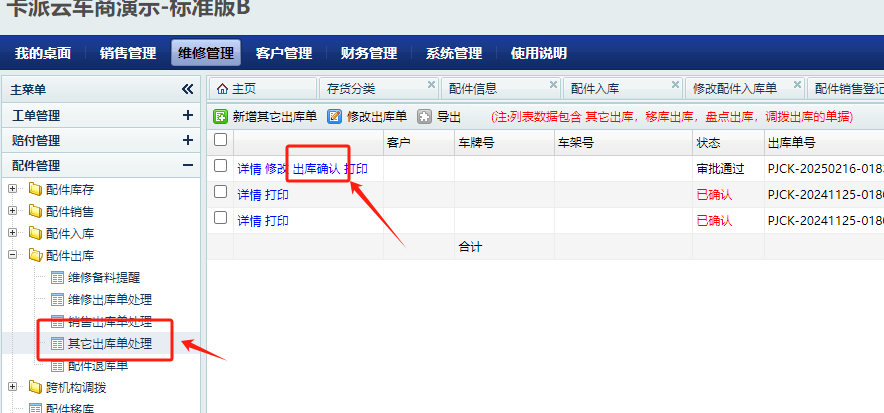The height and width of the screenshot is (413, 884).
Task: Check the row with status 审批通过
Action: (221, 168)
